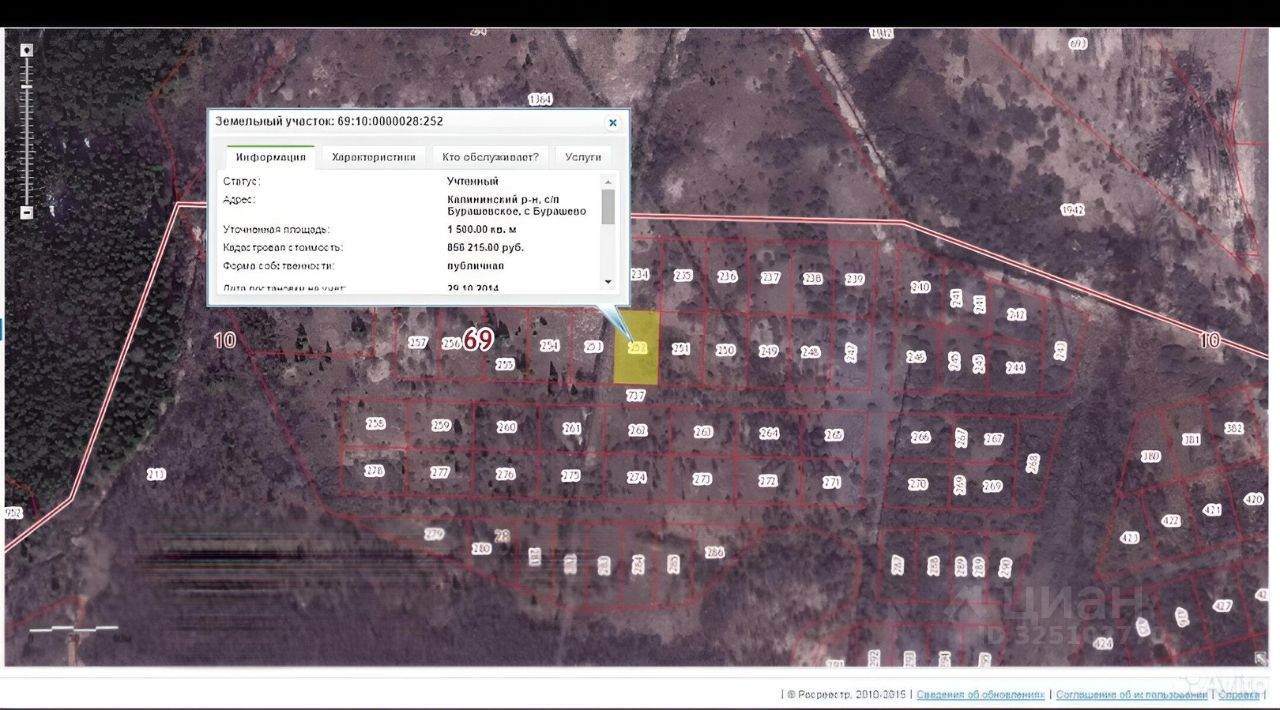The width and height of the screenshot is (1280, 710).
Task: Open Сведения об обновлениях link
Action: click(x=980, y=694)
